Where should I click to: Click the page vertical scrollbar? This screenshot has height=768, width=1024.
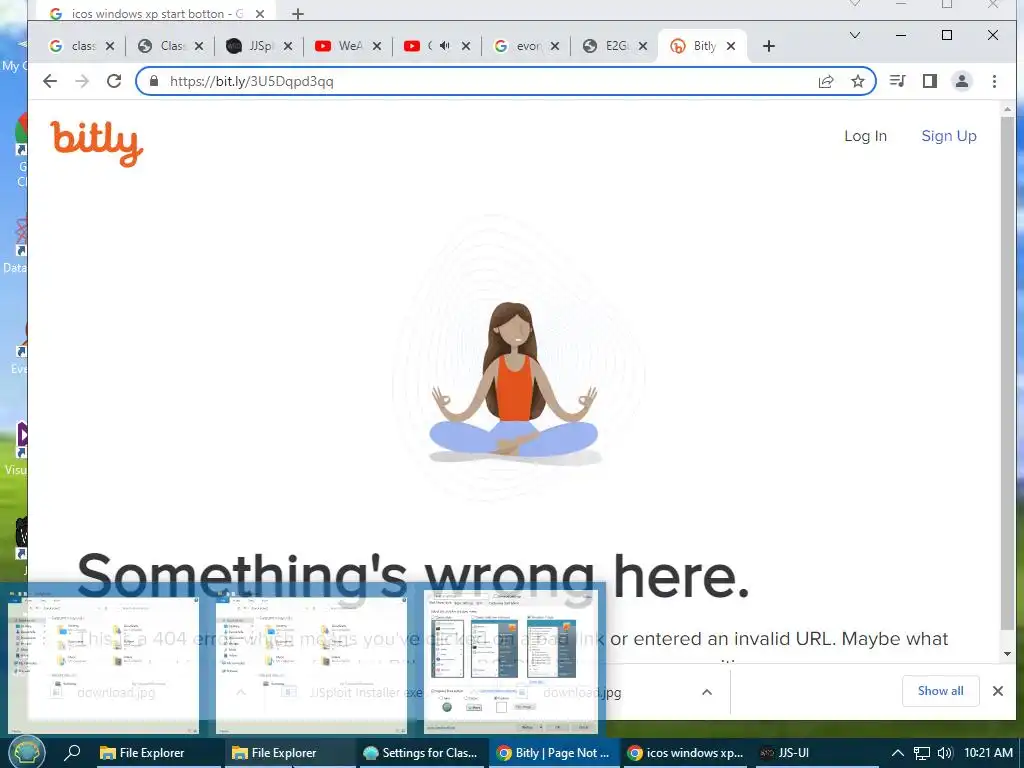[x=1007, y=372]
